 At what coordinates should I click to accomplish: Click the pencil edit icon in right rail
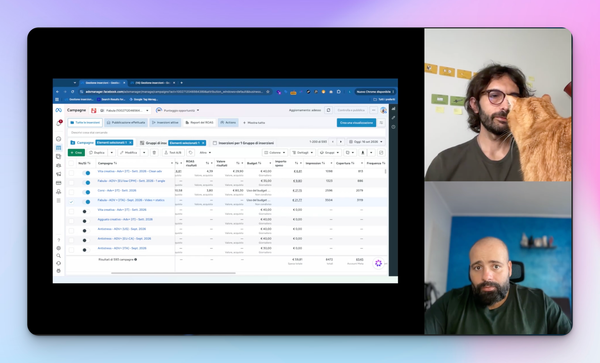click(x=393, y=118)
